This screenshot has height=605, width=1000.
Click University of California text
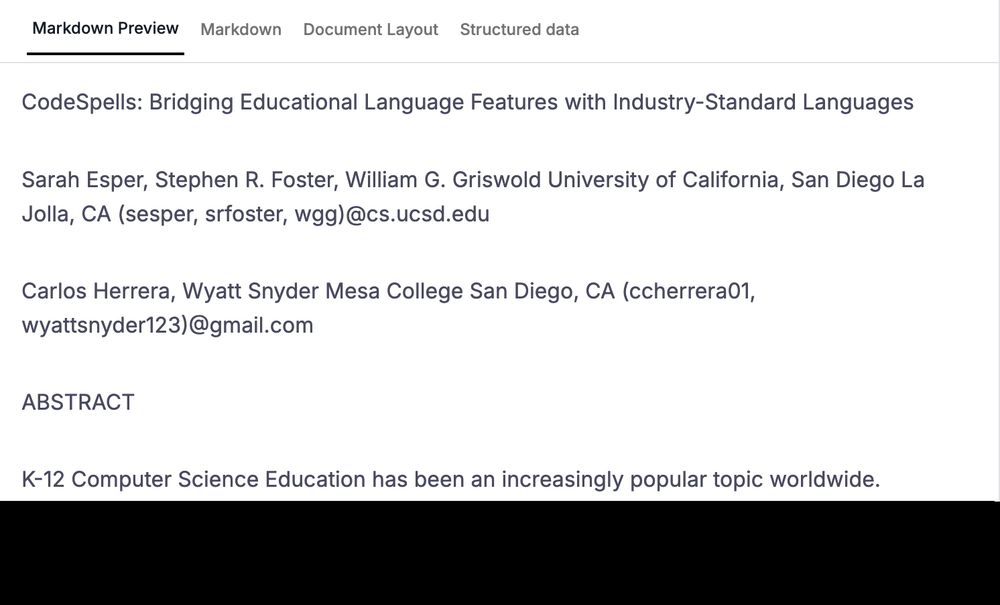click(666, 180)
